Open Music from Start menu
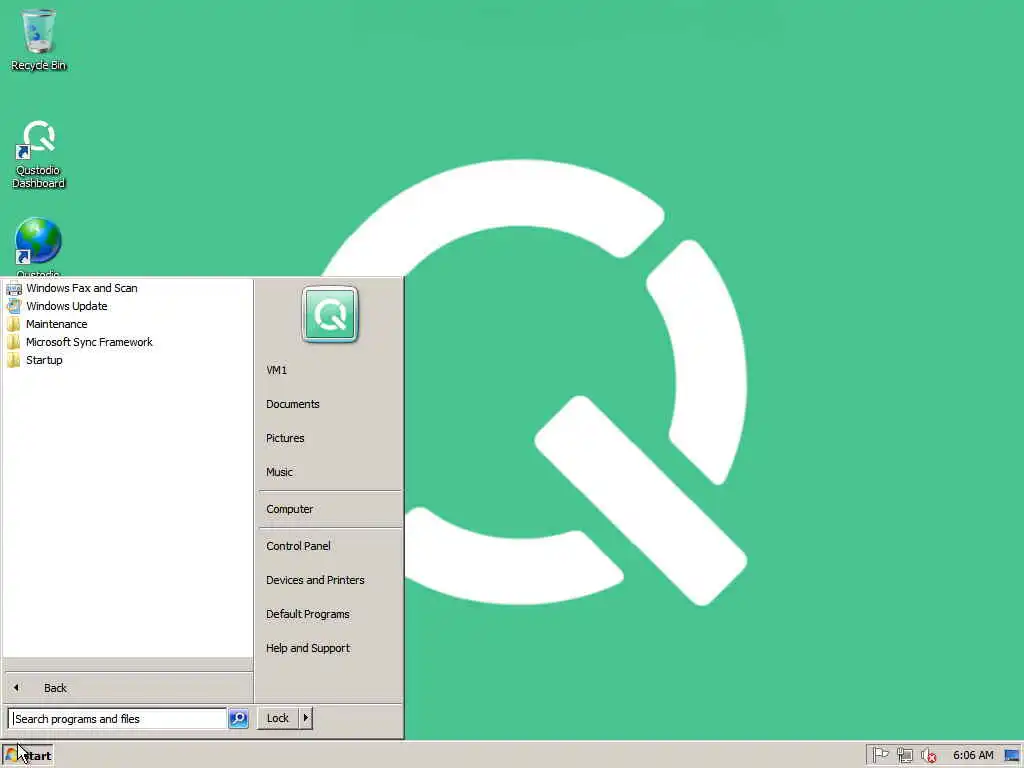 [x=279, y=472]
